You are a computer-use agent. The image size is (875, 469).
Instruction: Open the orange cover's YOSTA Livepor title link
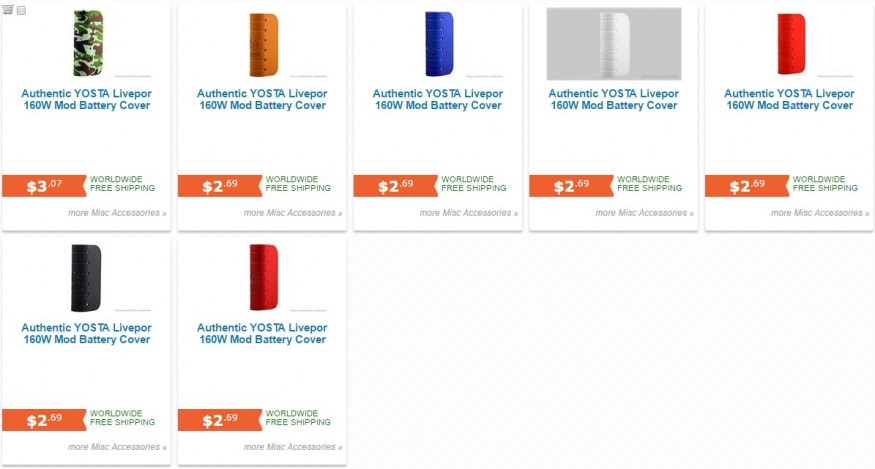[262, 99]
